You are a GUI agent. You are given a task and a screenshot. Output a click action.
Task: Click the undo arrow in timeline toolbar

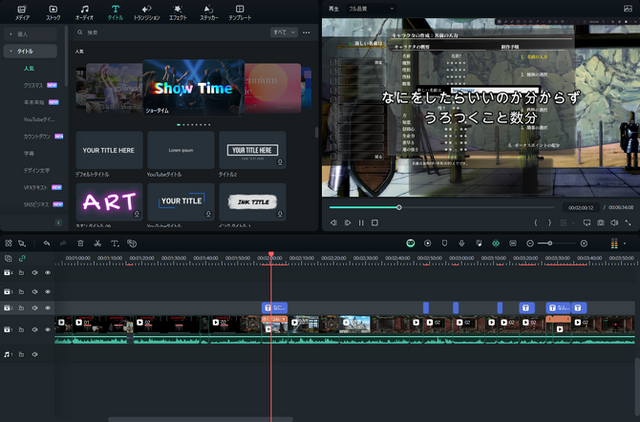46,243
